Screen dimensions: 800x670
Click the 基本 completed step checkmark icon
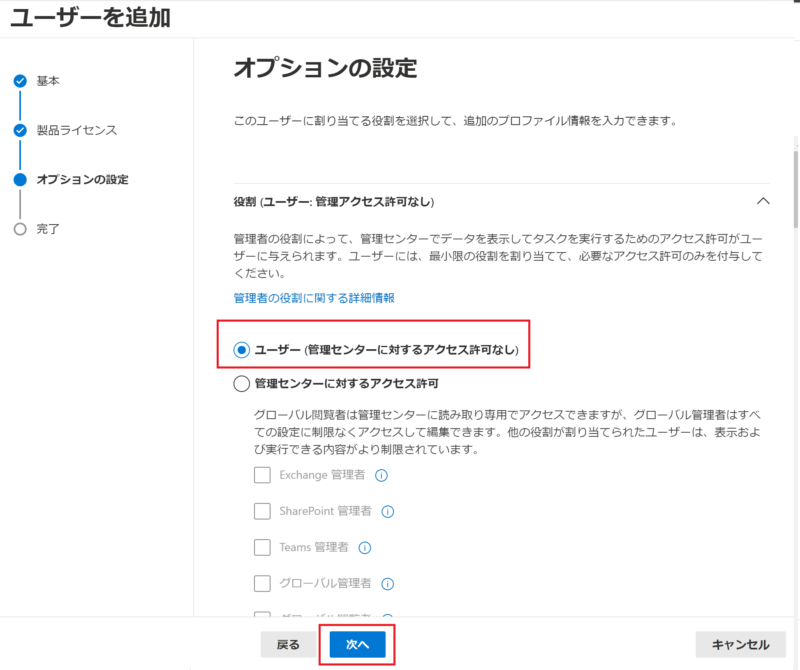click(x=20, y=81)
